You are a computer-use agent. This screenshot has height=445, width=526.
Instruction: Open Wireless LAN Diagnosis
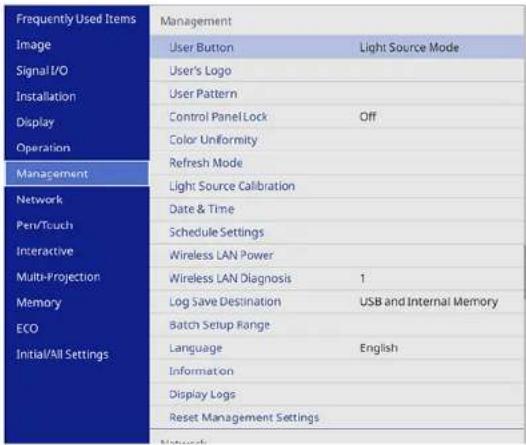coord(337,279)
